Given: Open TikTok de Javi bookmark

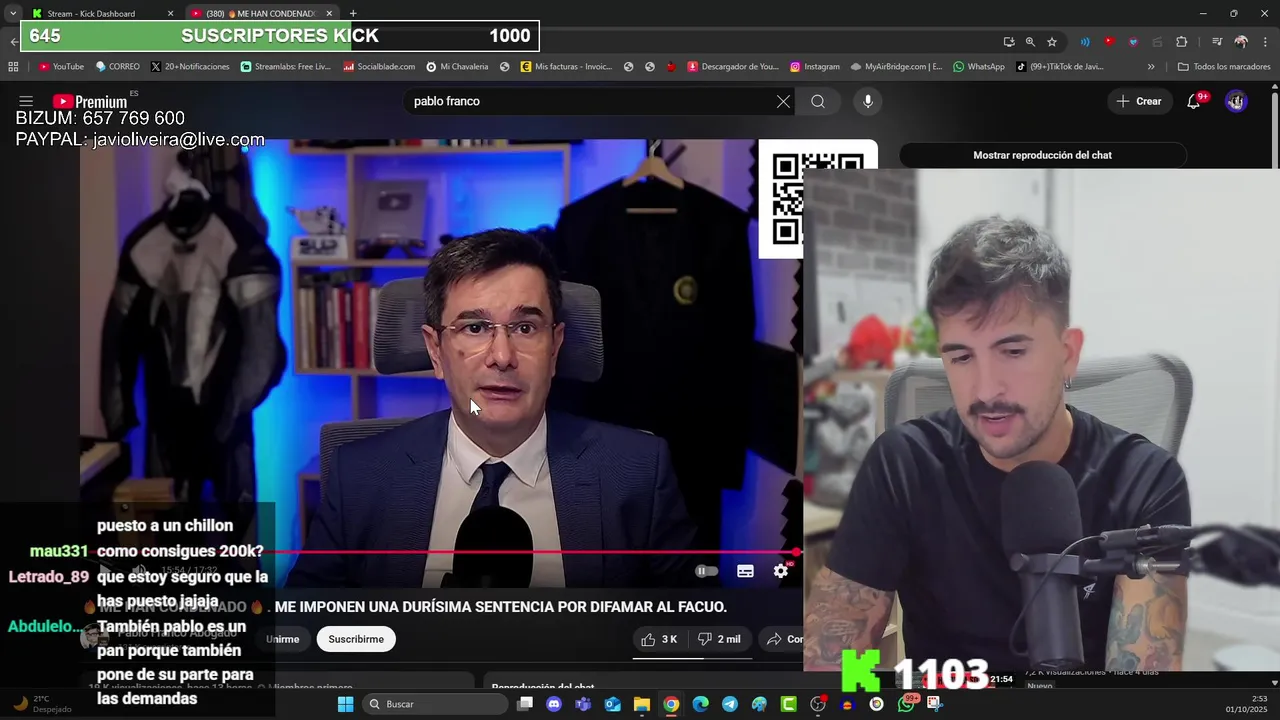Looking at the screenshot, I should point(1060,67).
